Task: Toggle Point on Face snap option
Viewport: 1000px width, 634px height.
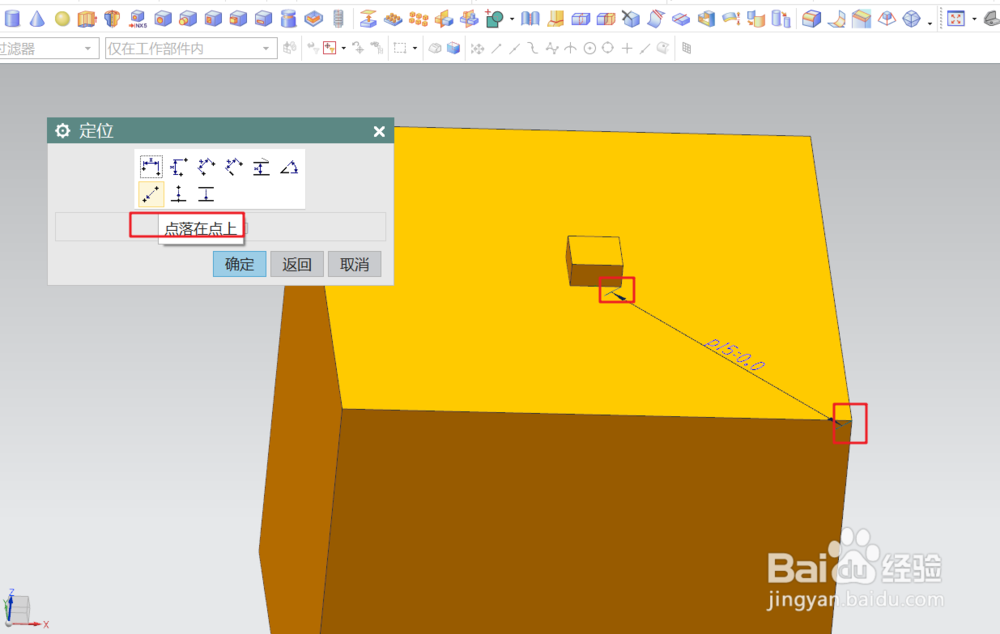Action: (x=663, y=48)
